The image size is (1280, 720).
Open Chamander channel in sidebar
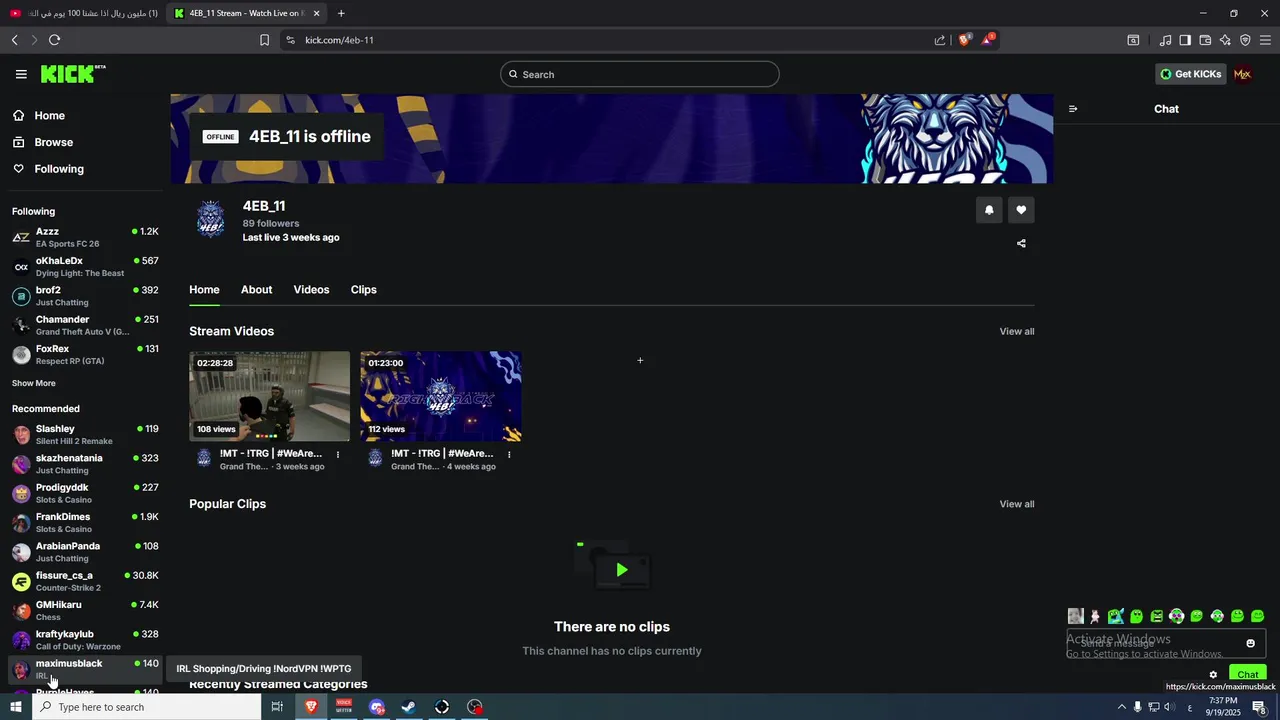point(84,325)
